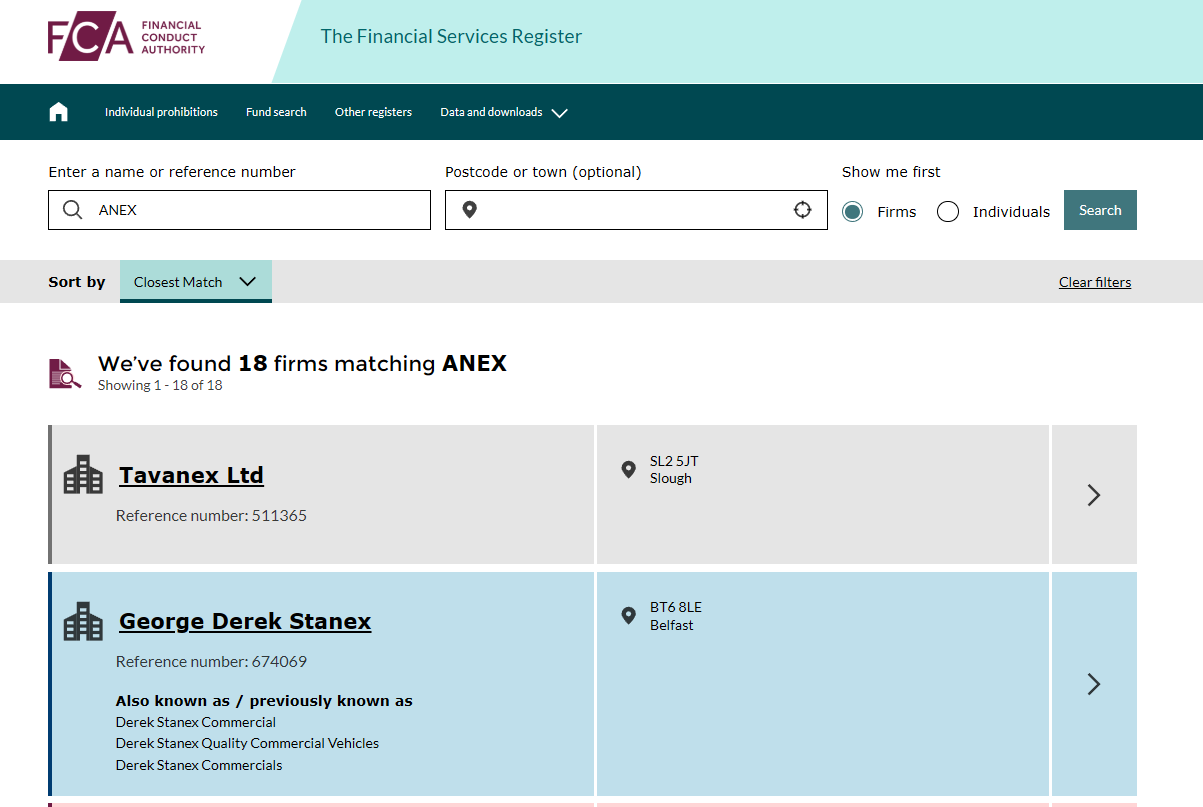Click the map pin icon in postcode field
The width and height of the screenshot is (1203, 807).
pos(469,210)
